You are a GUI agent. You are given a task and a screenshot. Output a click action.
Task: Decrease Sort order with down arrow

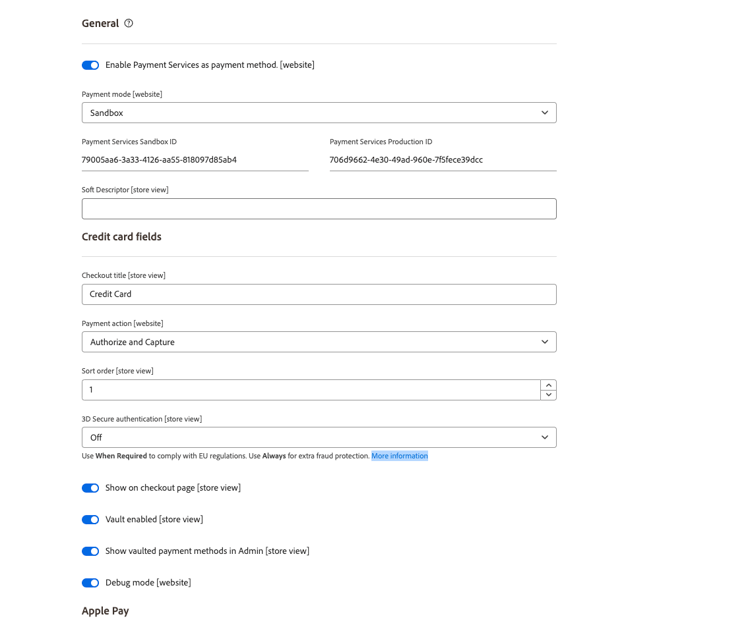coord(548,395)
